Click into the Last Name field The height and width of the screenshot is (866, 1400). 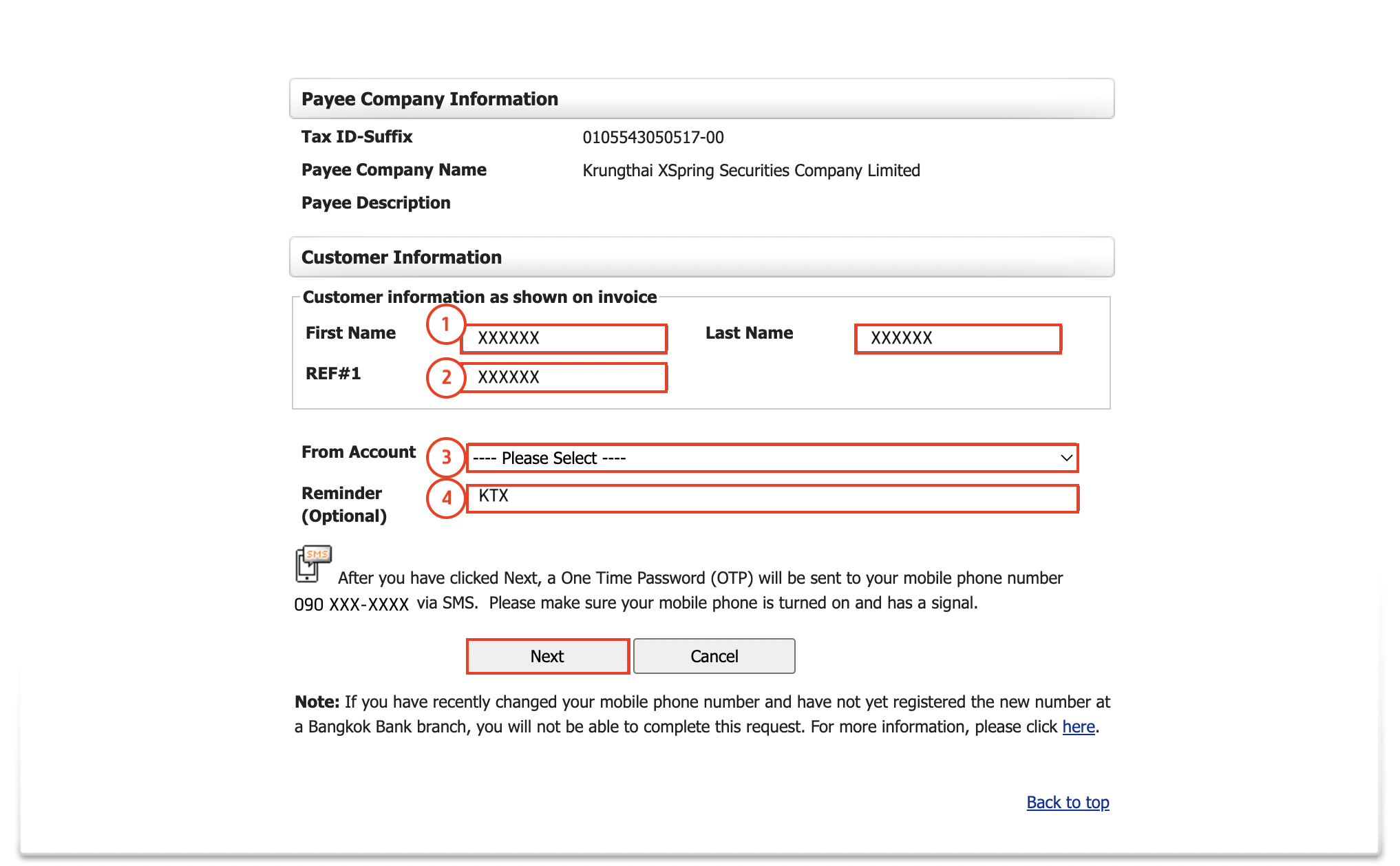957,339
